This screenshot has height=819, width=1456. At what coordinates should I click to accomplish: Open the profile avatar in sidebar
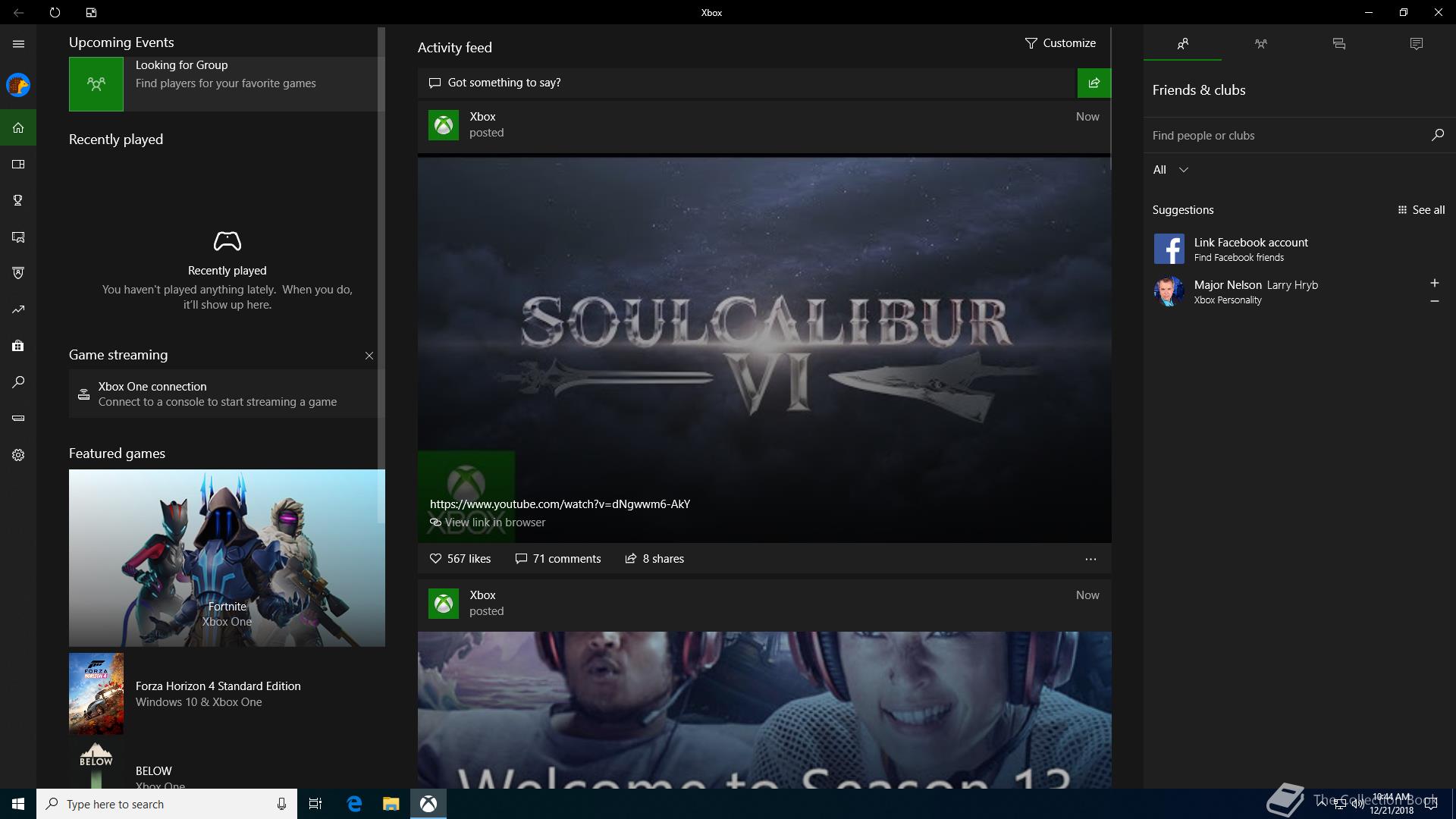pos(18,85)
